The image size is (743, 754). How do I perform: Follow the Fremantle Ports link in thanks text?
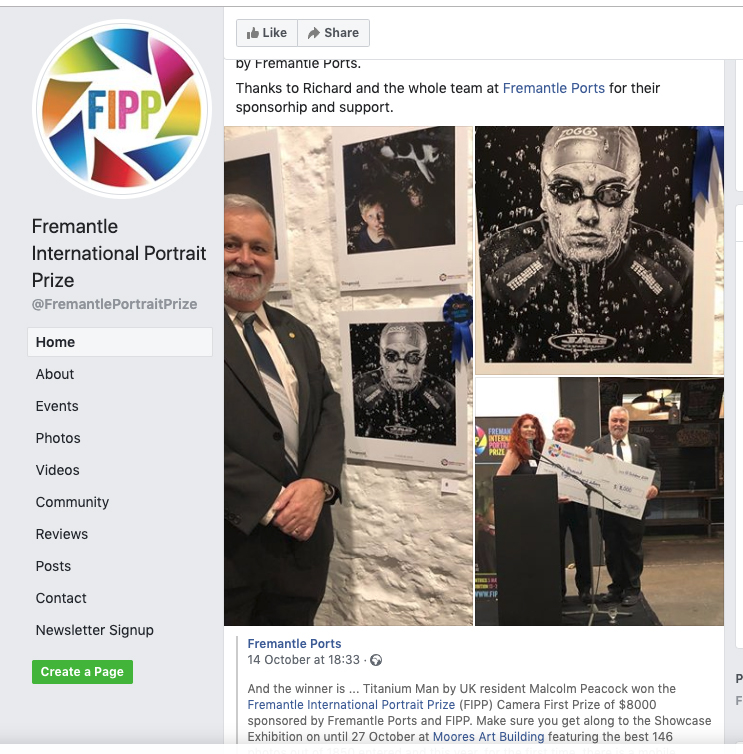tap(554, 88)
